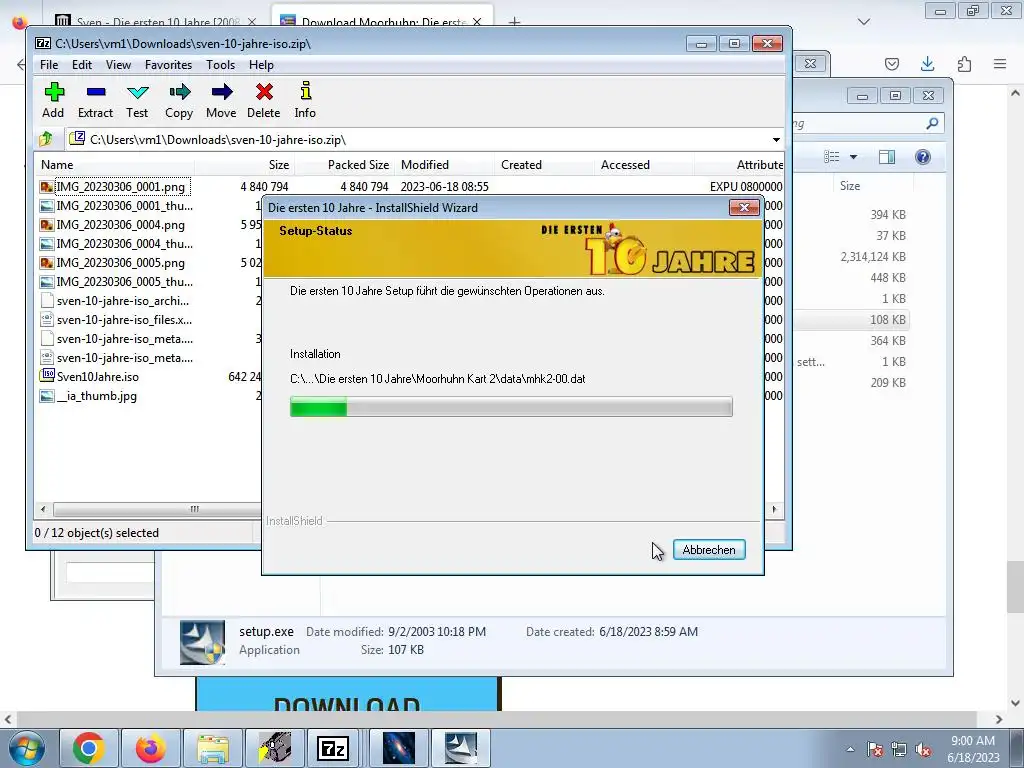Click the Windows Start orb

(x=25, y=748)
